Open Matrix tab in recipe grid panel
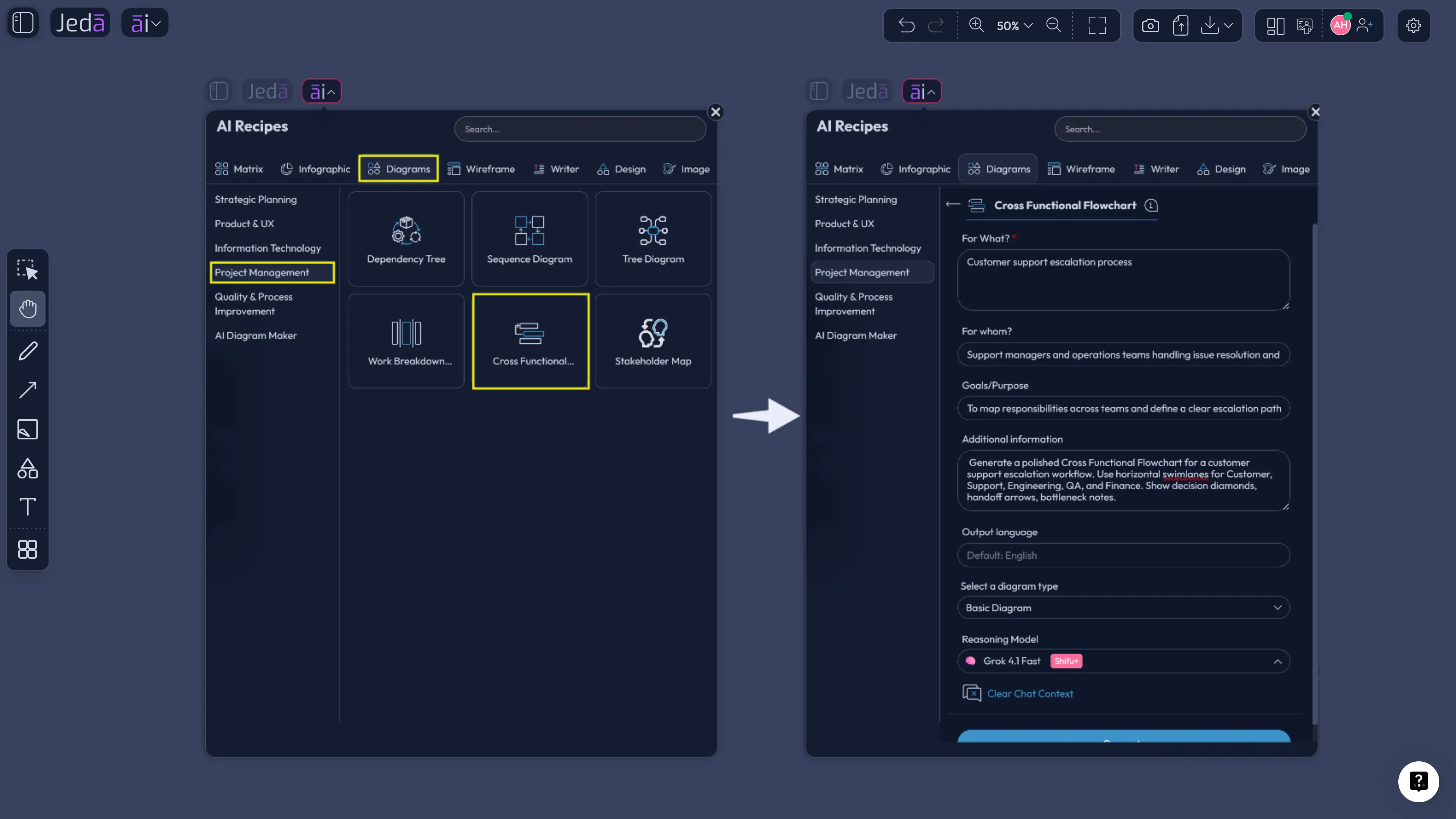This screenshot has height=819, width=1456. [239, 169]
